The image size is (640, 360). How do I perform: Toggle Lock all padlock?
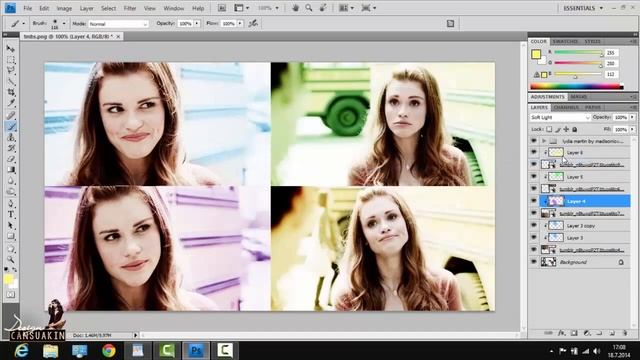[575, 129]
